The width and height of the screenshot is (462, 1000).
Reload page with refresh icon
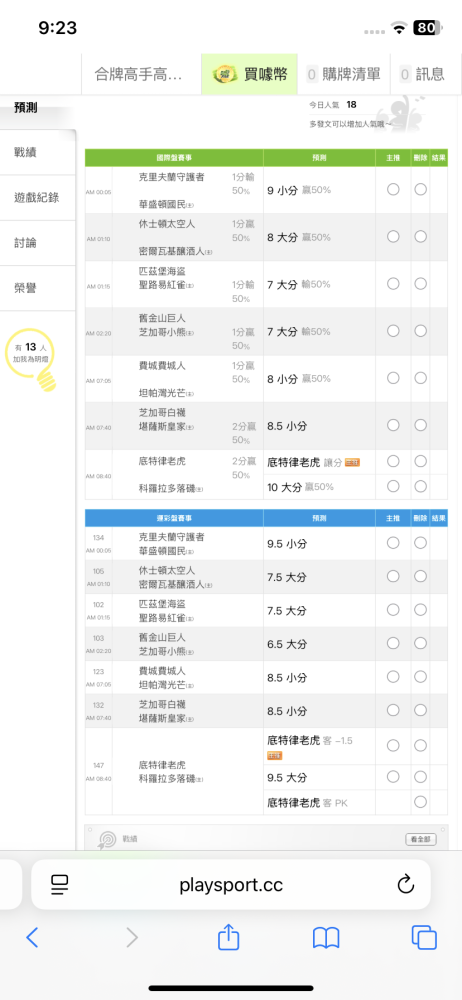pos(406,885)
